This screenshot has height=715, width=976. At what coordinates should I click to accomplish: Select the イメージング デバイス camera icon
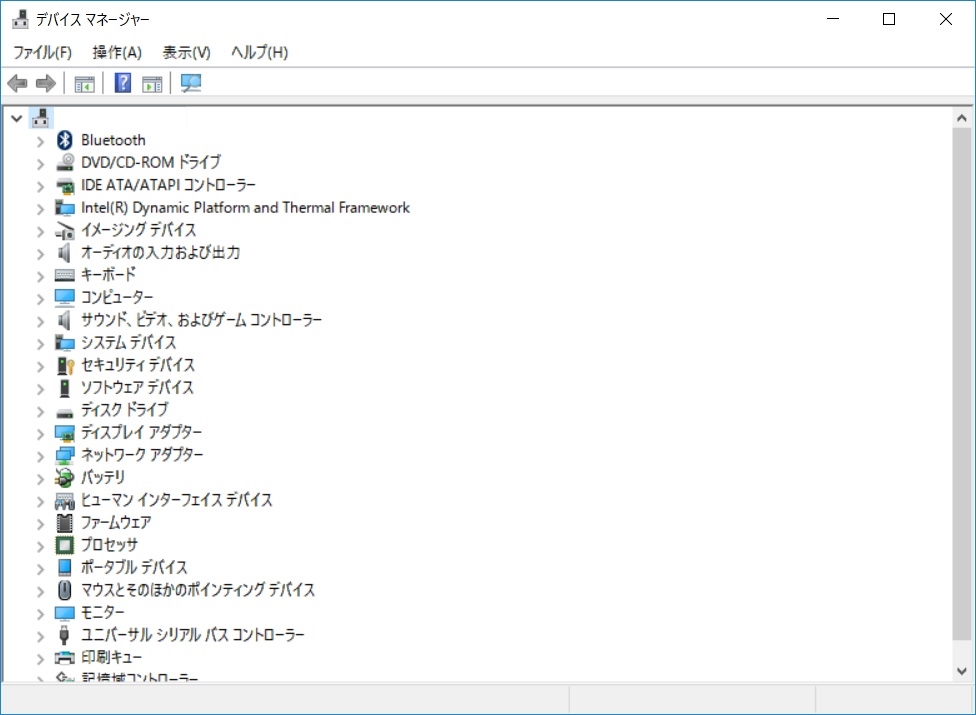65,230
